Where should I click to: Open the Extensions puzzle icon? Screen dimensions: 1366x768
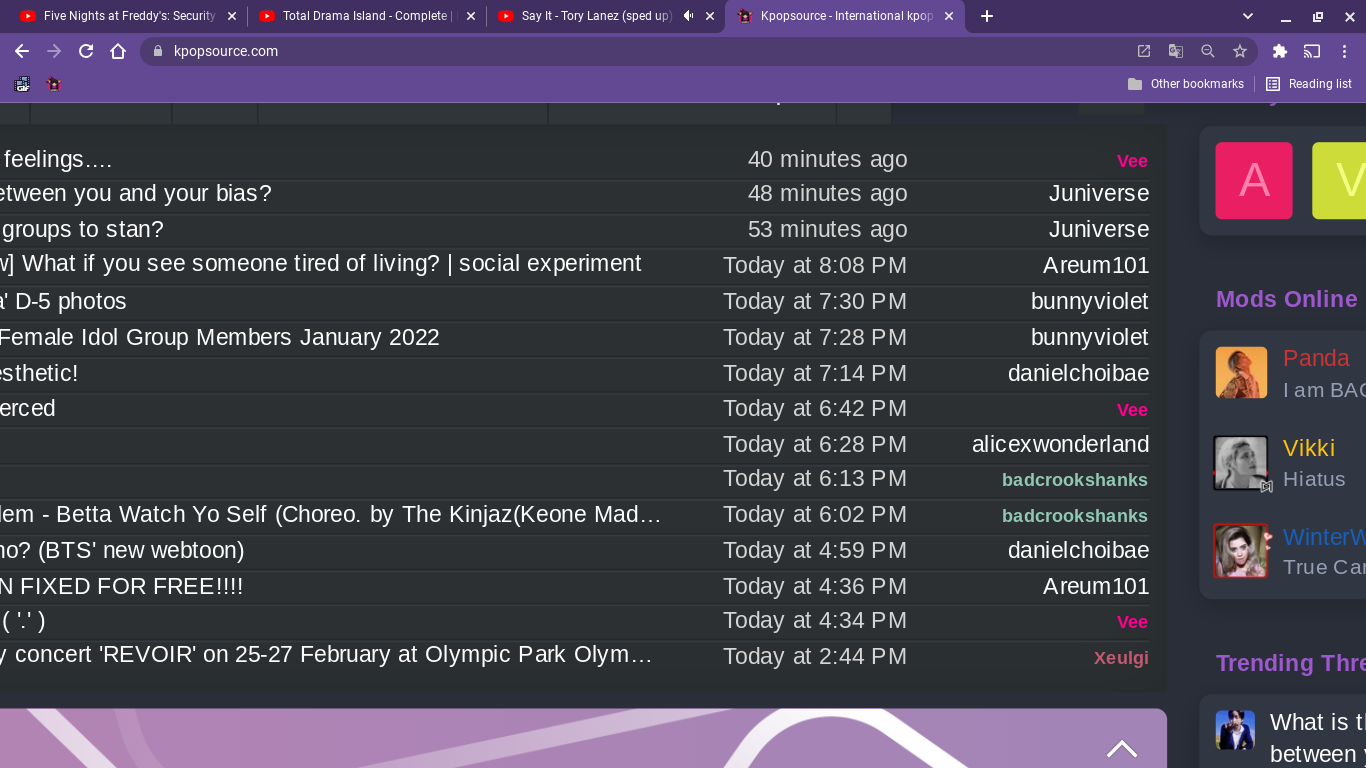click(x=1280, y=51)
